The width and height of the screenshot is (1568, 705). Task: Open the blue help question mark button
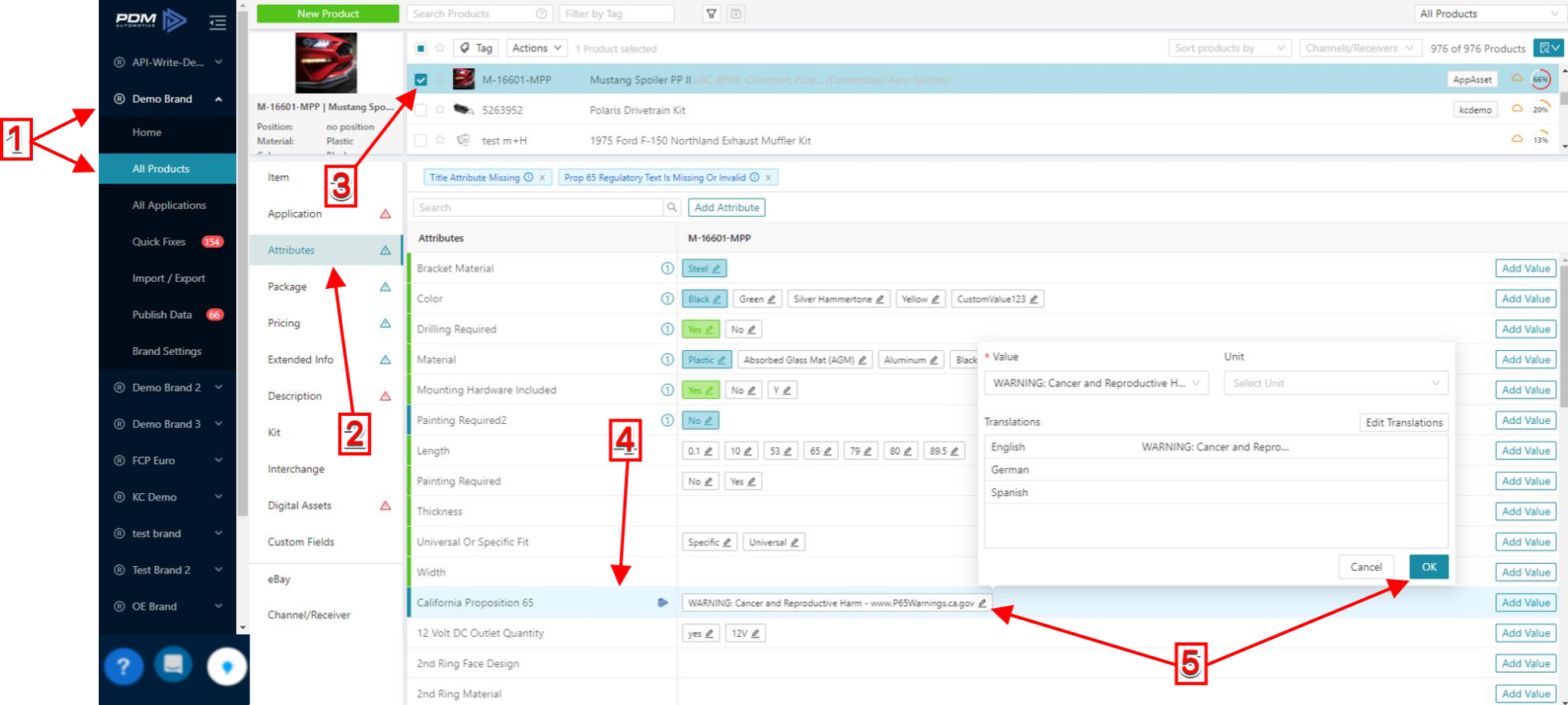click(x=123, y=666)
